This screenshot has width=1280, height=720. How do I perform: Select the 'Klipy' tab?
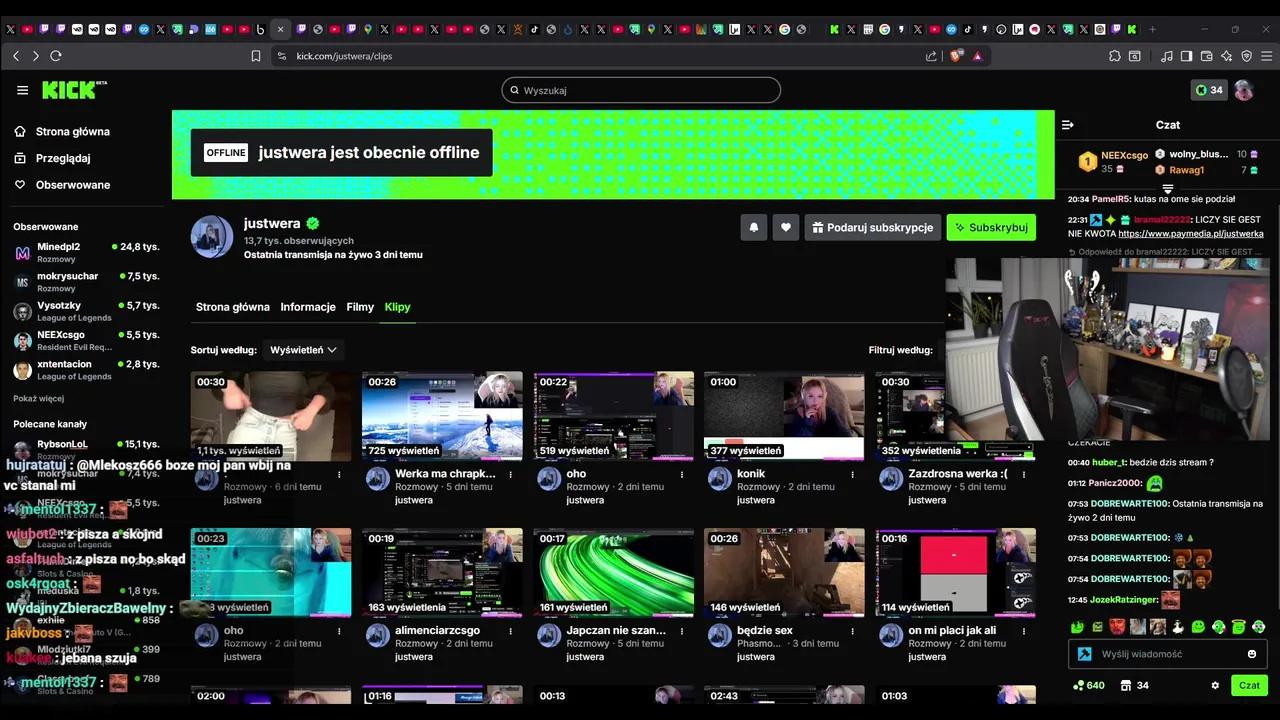(398, 307)
